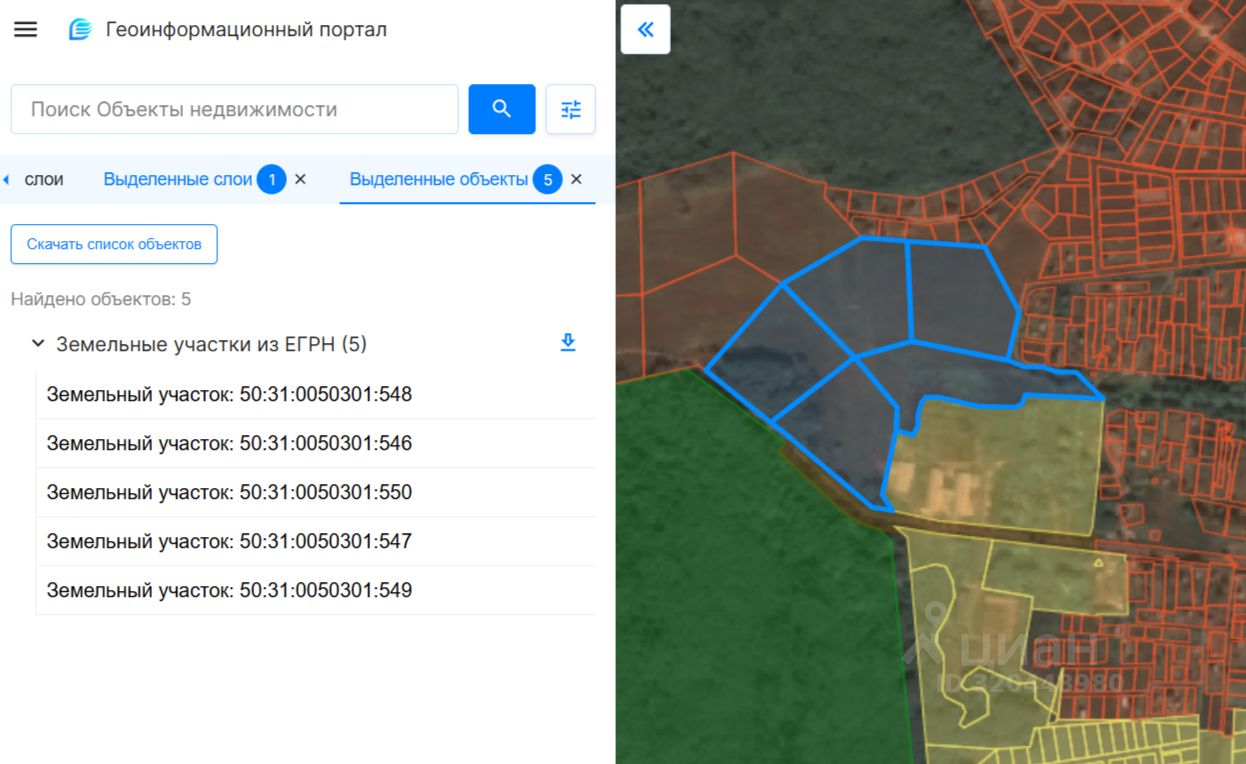Select land parcel 50:31:0050301:547

(x=229, y=541)
